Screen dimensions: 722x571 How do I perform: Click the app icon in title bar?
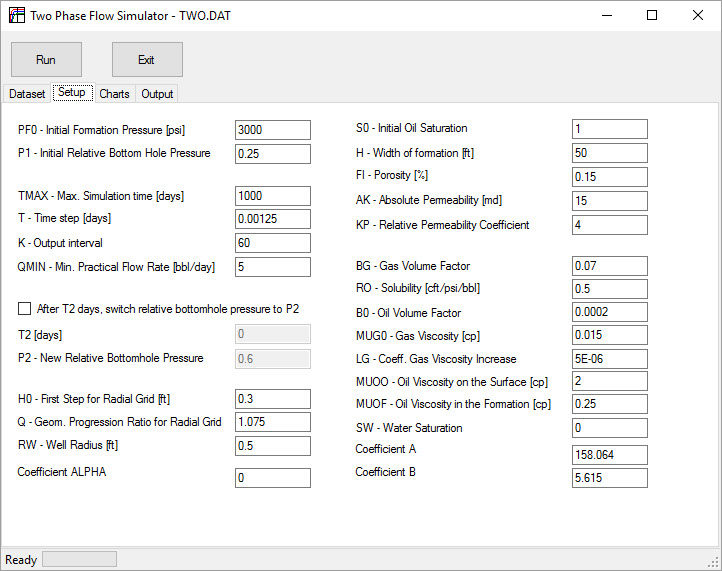click(x=17, y=15)
